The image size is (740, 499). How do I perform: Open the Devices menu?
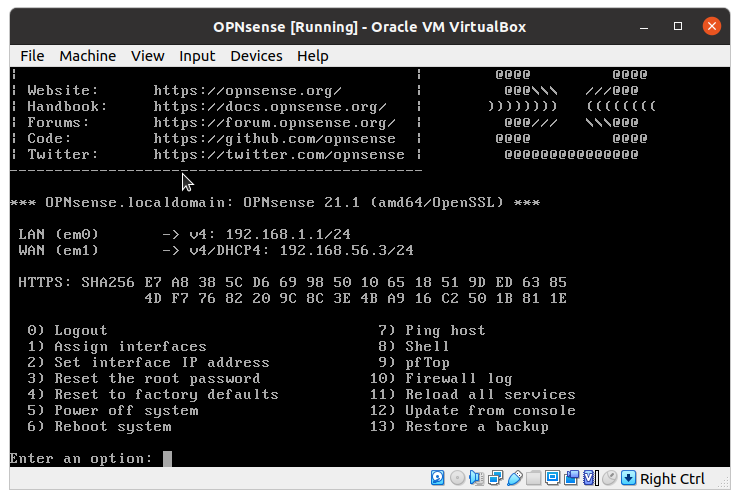[256, 56]
